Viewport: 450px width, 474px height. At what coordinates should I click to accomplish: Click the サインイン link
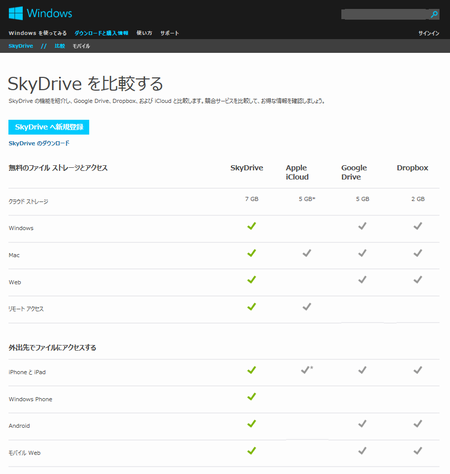[x=429, y=33]
